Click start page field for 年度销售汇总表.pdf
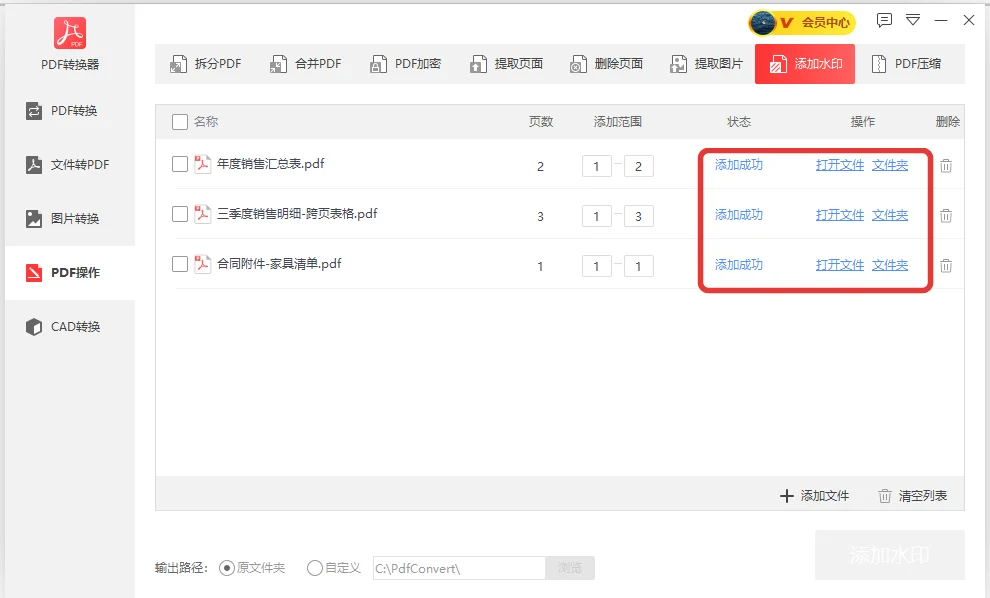The width and height of the screenshot is (990, 598). pos(597,166)
